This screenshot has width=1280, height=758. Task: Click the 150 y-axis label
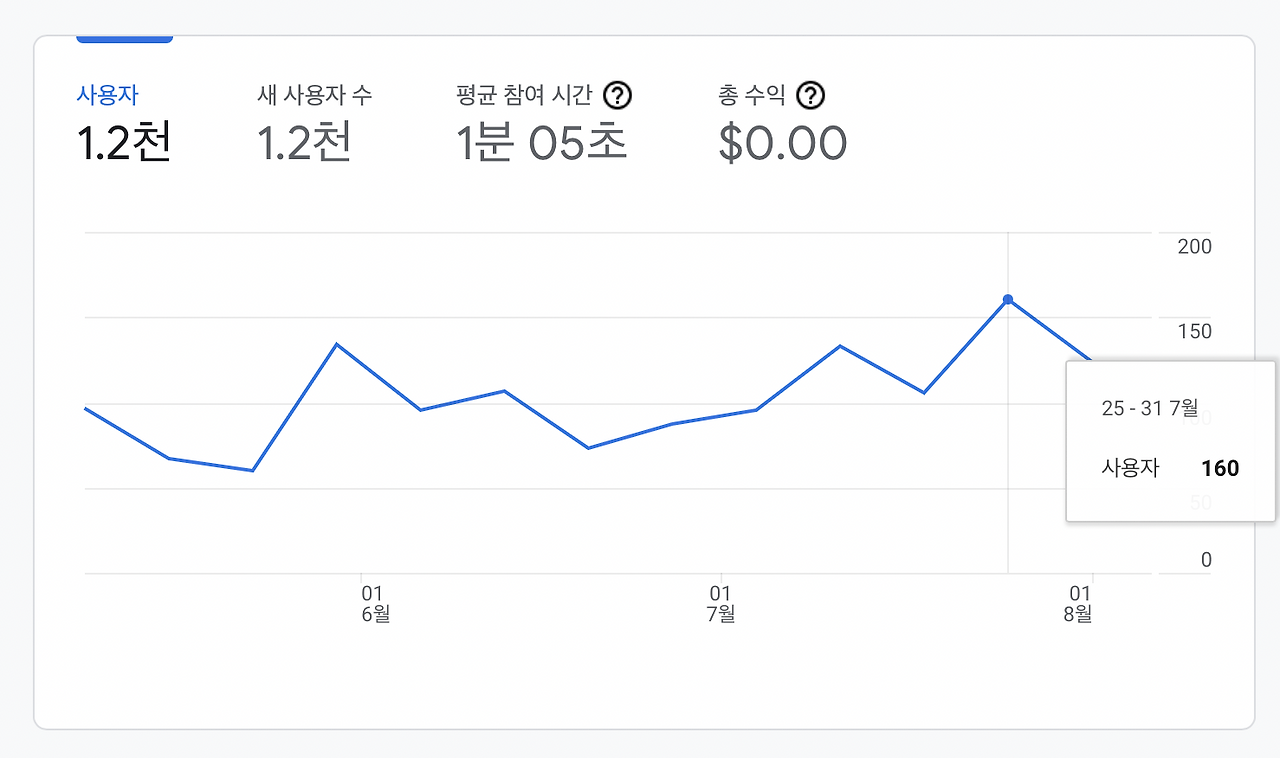pyautogui.click(x=1194, y=331)
